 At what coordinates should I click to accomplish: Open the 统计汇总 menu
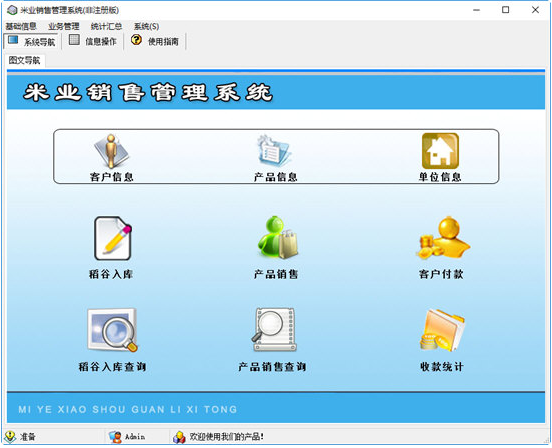click(106, 26)
